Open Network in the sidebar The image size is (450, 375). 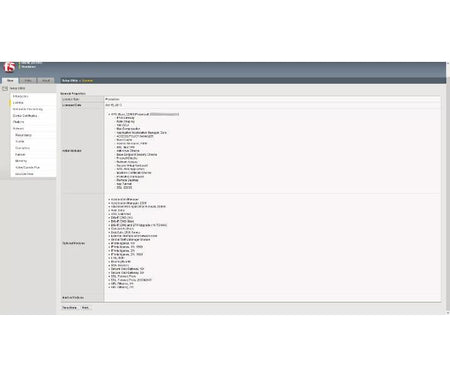click(18, 128)
